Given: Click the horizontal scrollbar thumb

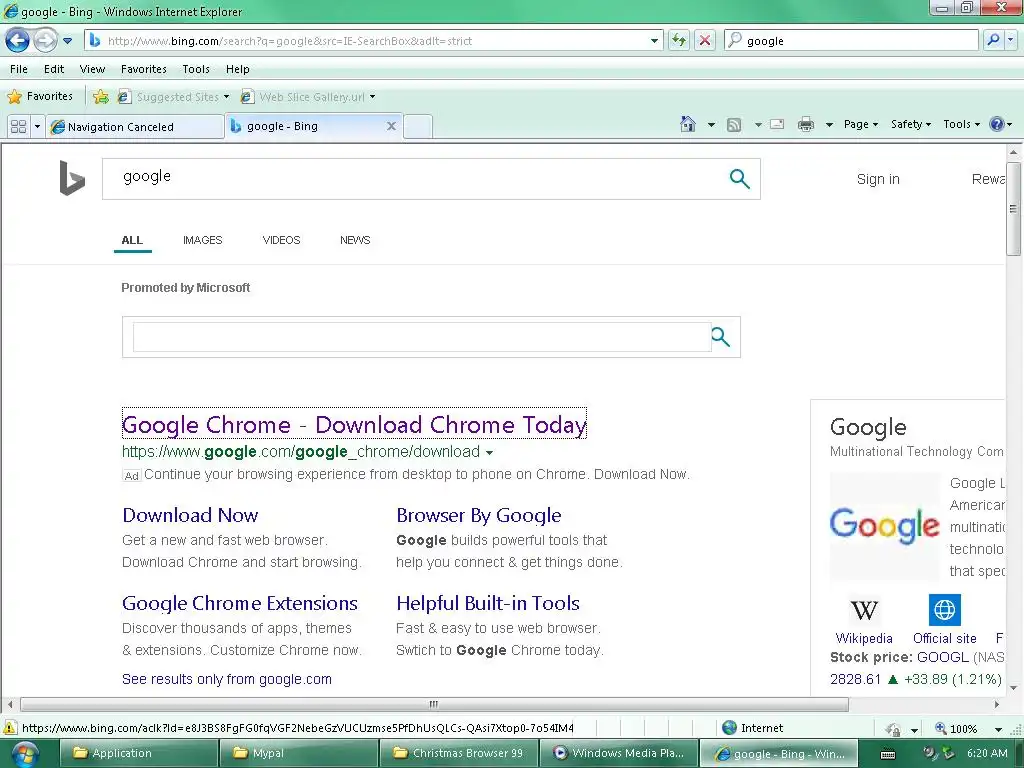Looking at the screenshot, I should (x=434, y=705).
